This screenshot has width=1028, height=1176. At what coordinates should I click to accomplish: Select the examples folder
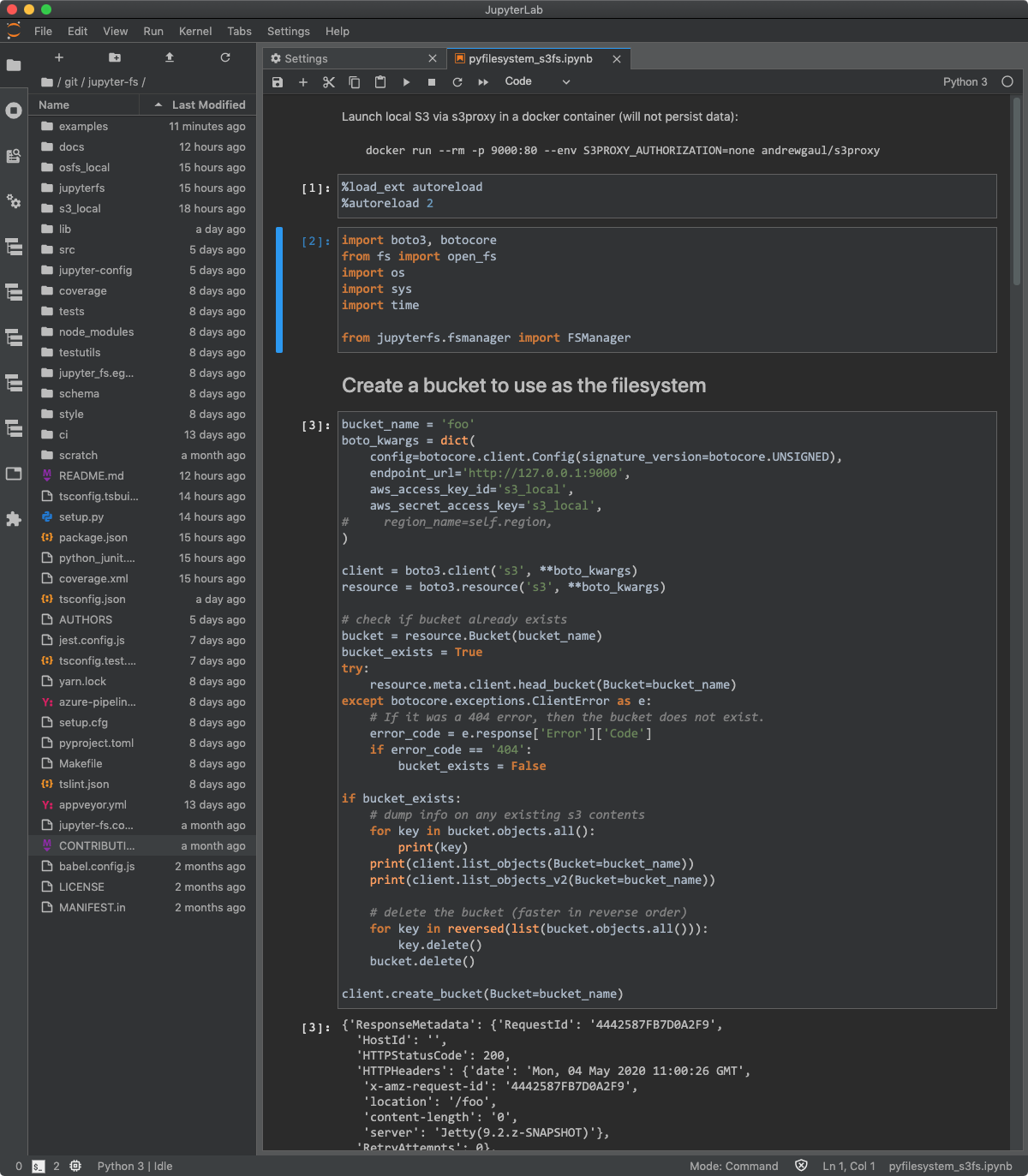coord(142,126)
